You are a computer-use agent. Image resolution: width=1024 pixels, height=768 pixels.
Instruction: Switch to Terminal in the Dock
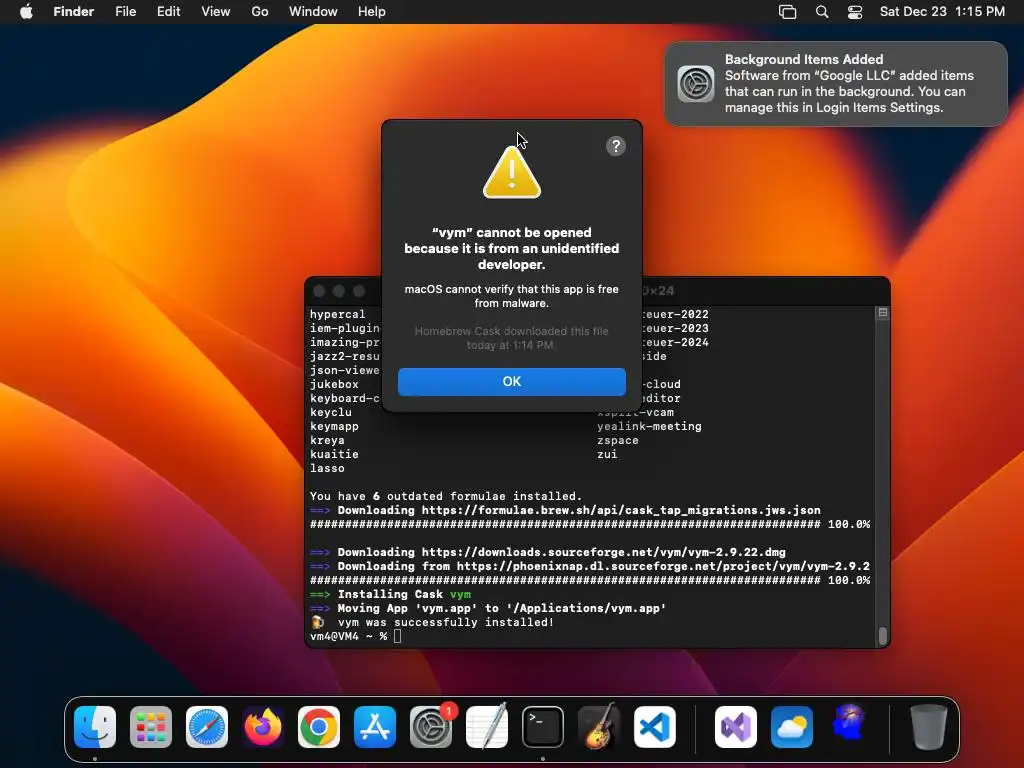[x=543, y=726]
